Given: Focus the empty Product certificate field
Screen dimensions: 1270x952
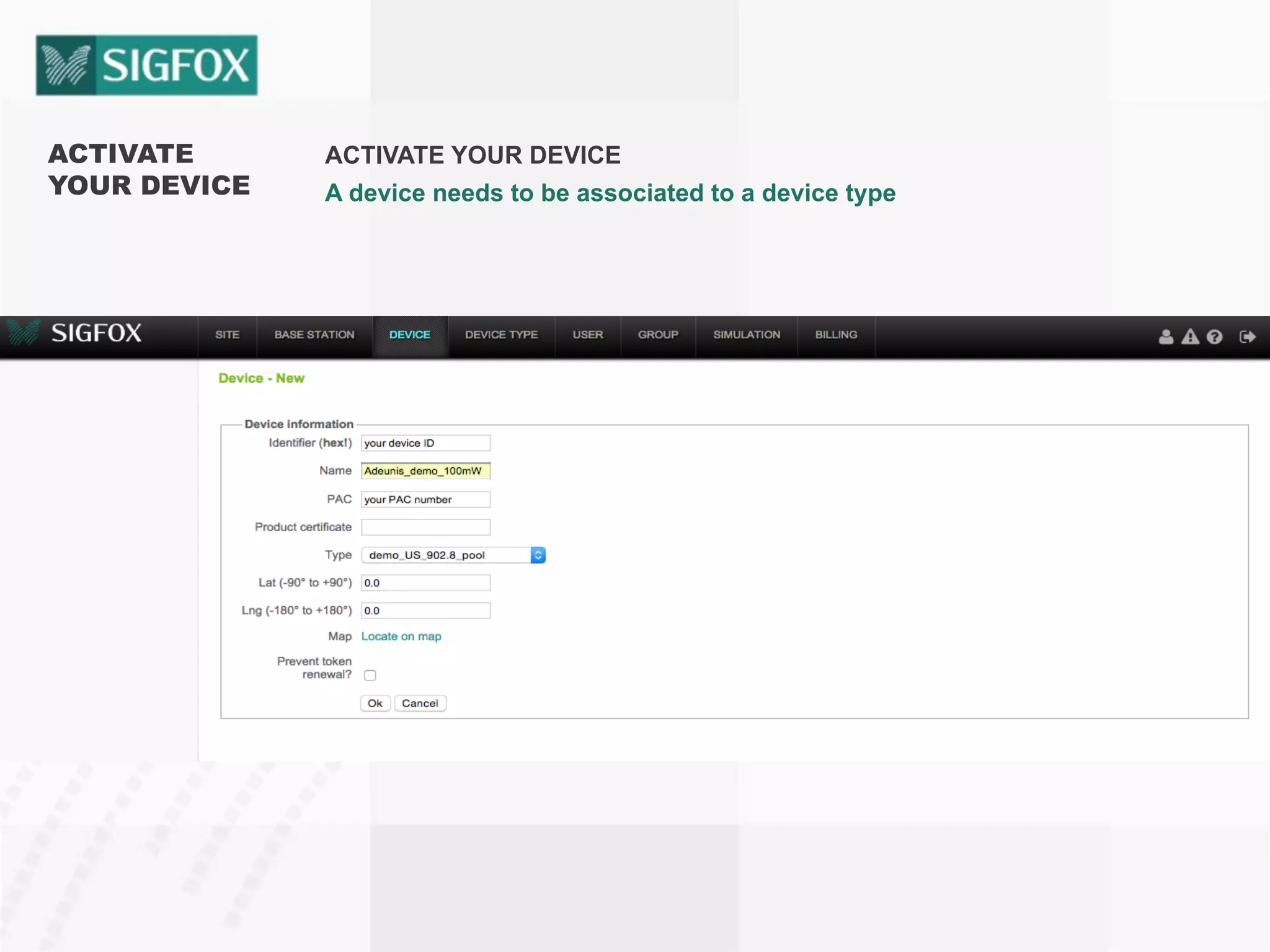Looking at the screenshot, I should (426, 527).
